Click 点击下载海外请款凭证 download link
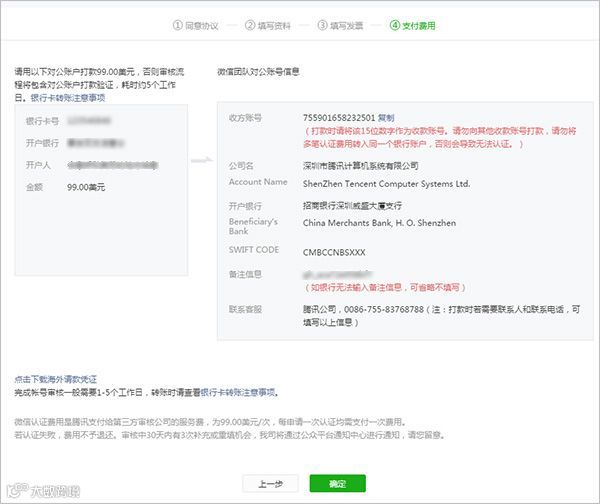This screenshot has height=504, width=600. (55, 379)
